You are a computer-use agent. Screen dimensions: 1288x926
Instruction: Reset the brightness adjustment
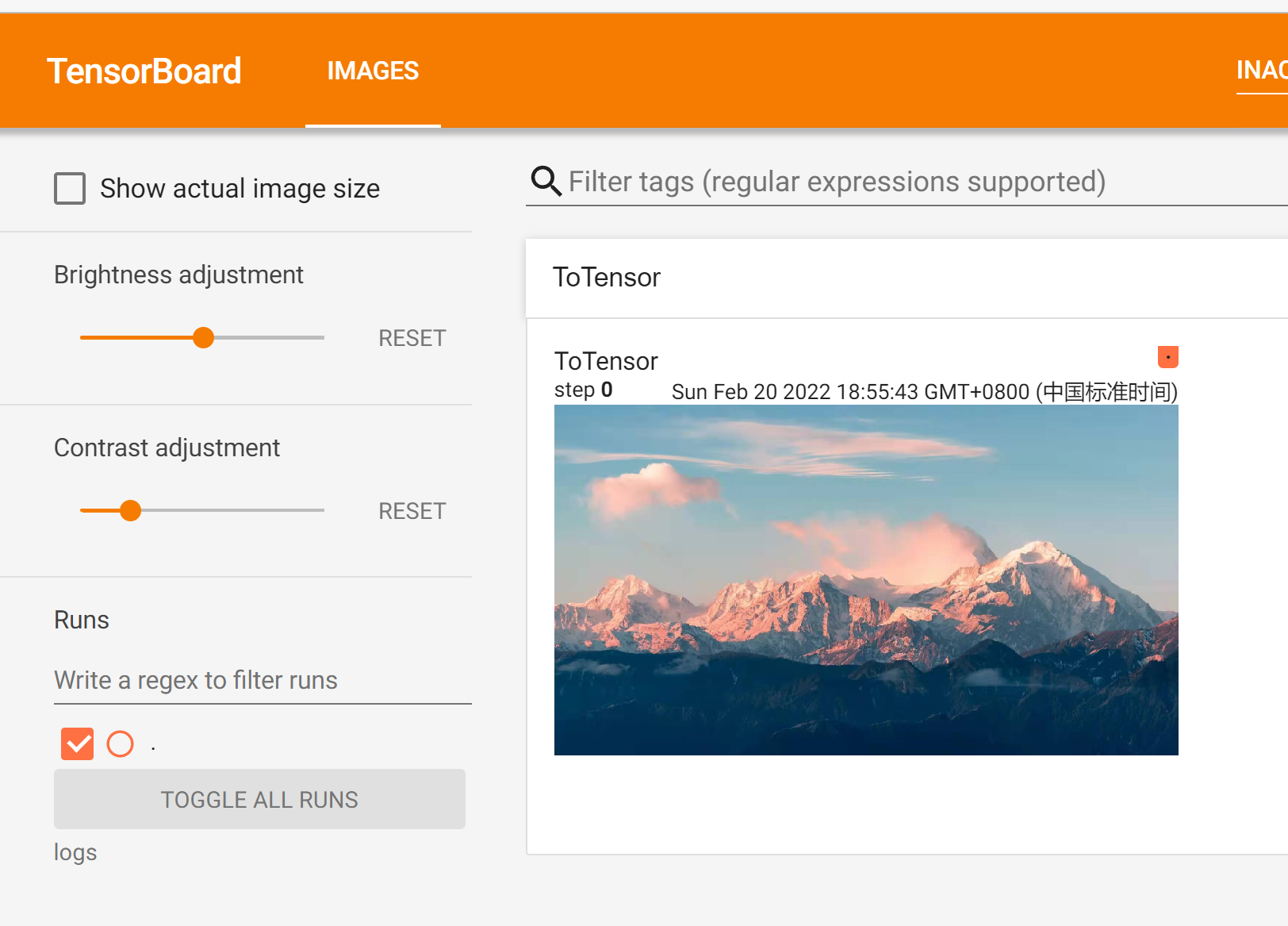pyautogui.click(x=412, y=338)
